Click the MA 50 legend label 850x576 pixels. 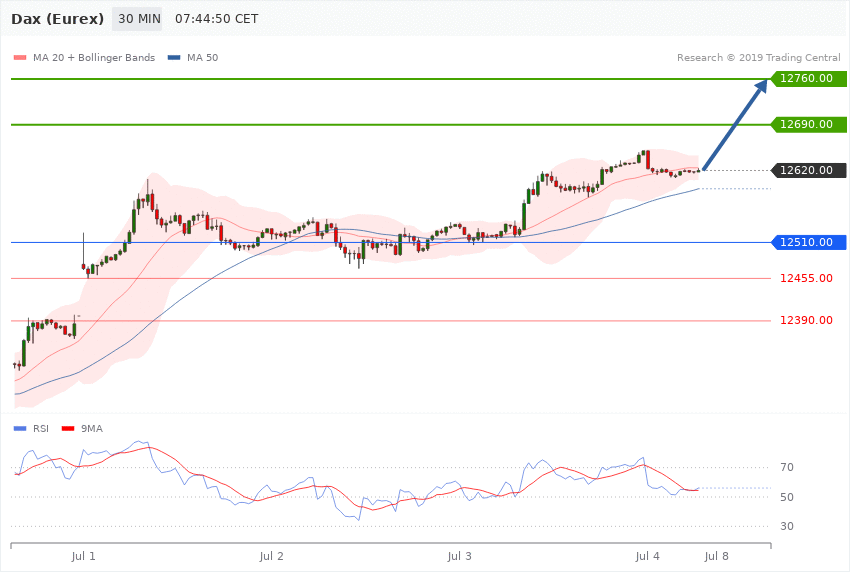(x=202, y=57)
